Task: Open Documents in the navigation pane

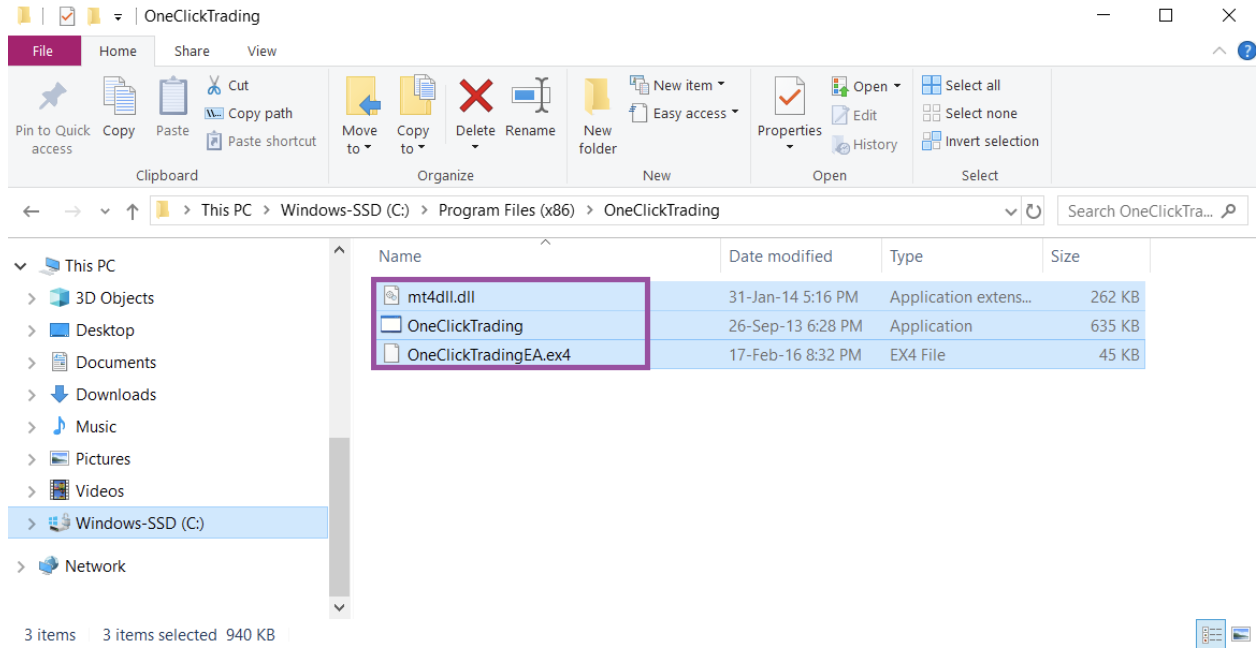Action: click(x=116, y=362)
